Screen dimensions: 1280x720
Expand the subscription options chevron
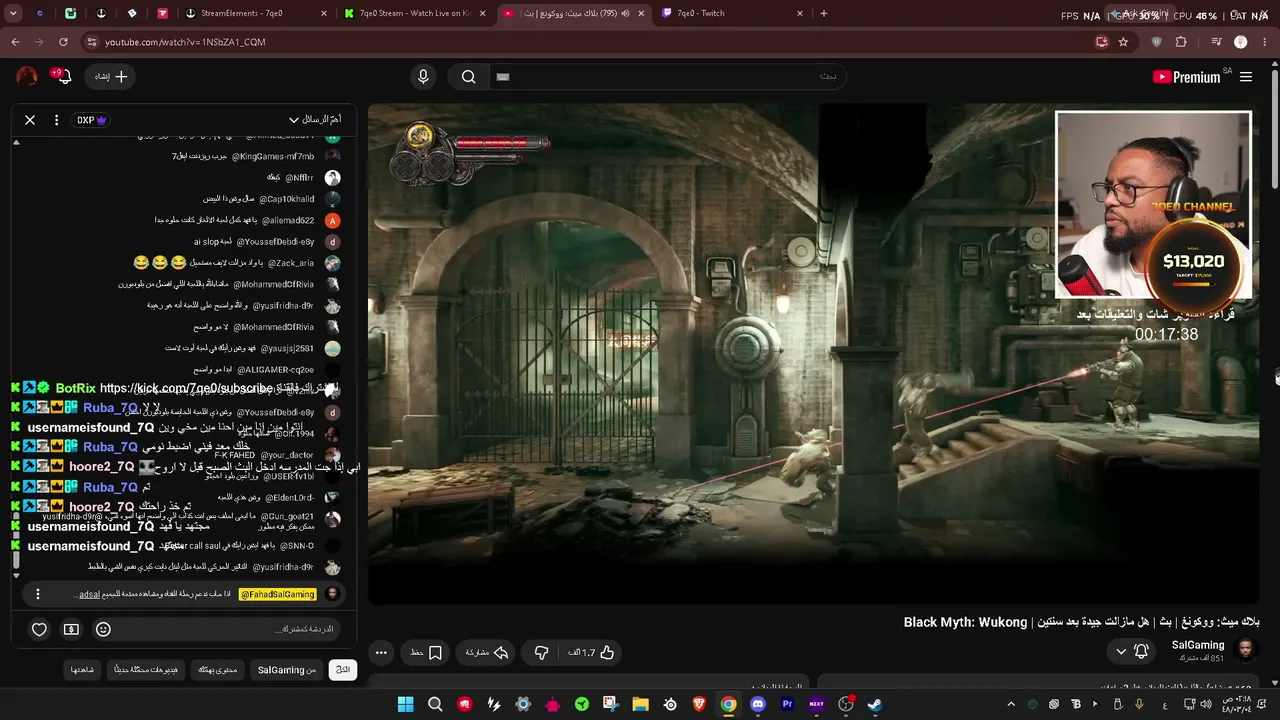coord(1120,652)
